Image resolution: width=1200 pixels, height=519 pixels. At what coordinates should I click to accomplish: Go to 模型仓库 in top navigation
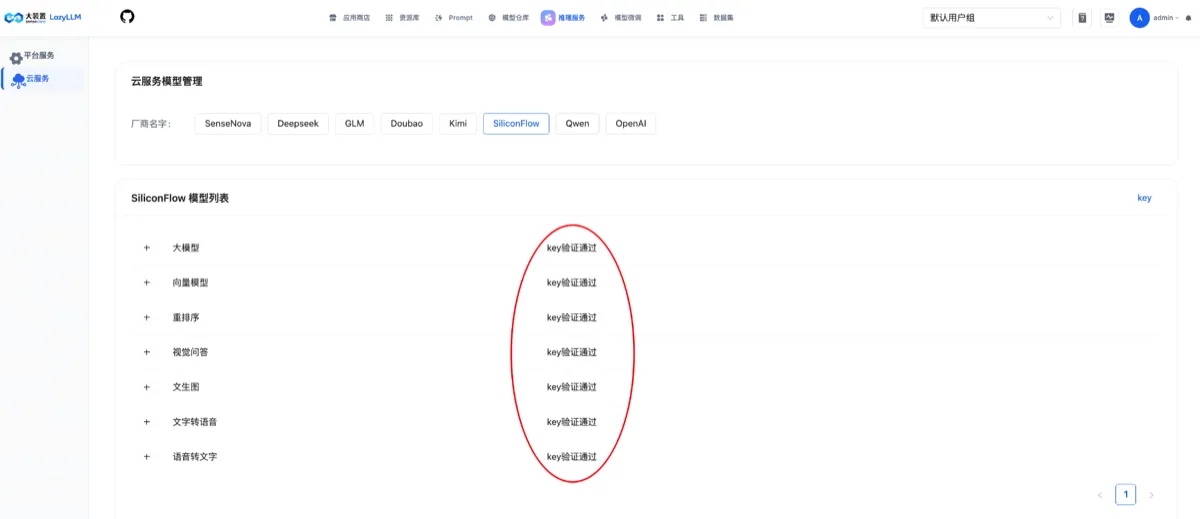coord(509,18)
